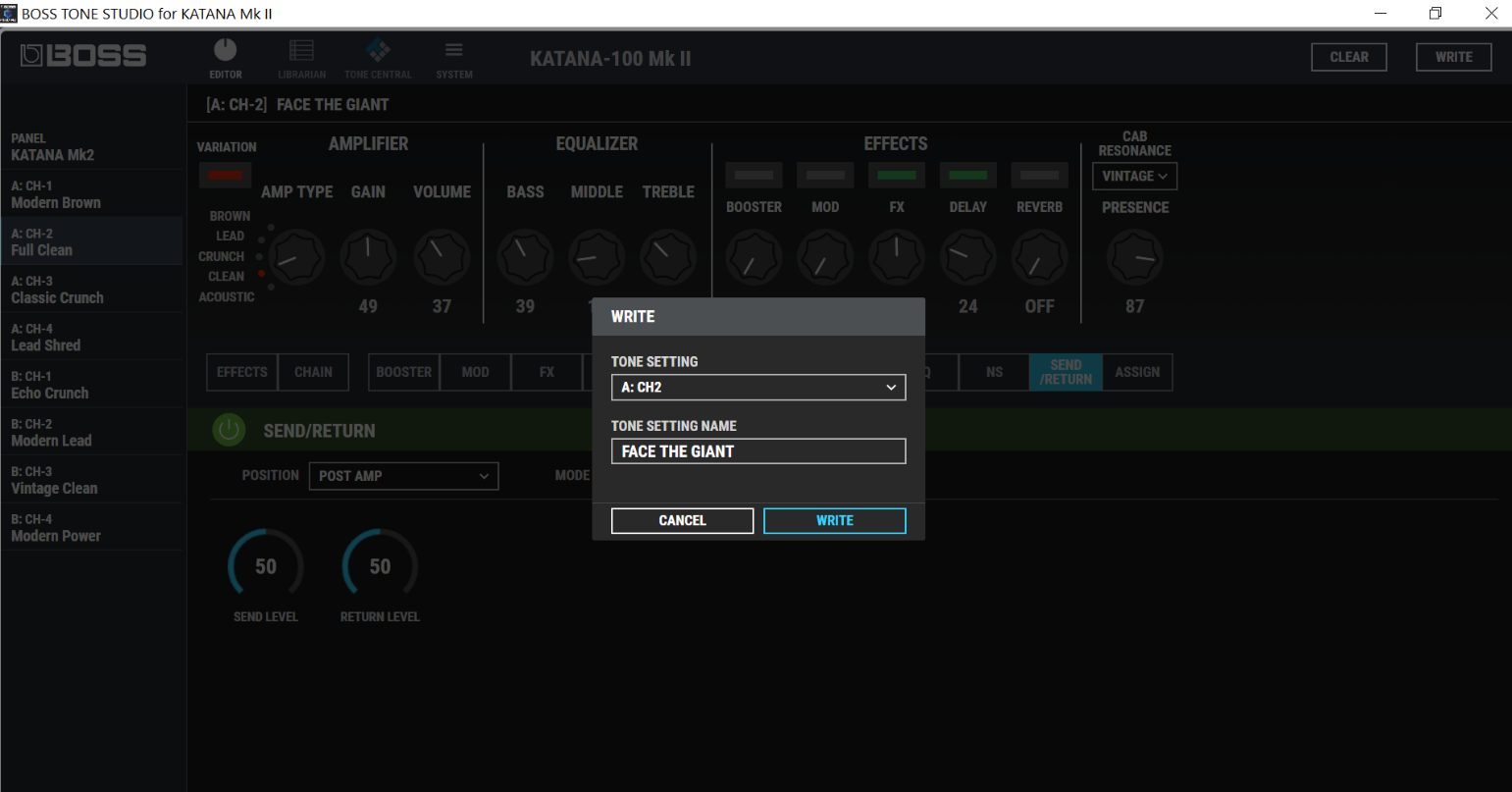Image resolution: width=1512 pixels, height=792 pixels.
Task: Select A: CH-4 Lead Shred
Action: (x=91, y=337)
